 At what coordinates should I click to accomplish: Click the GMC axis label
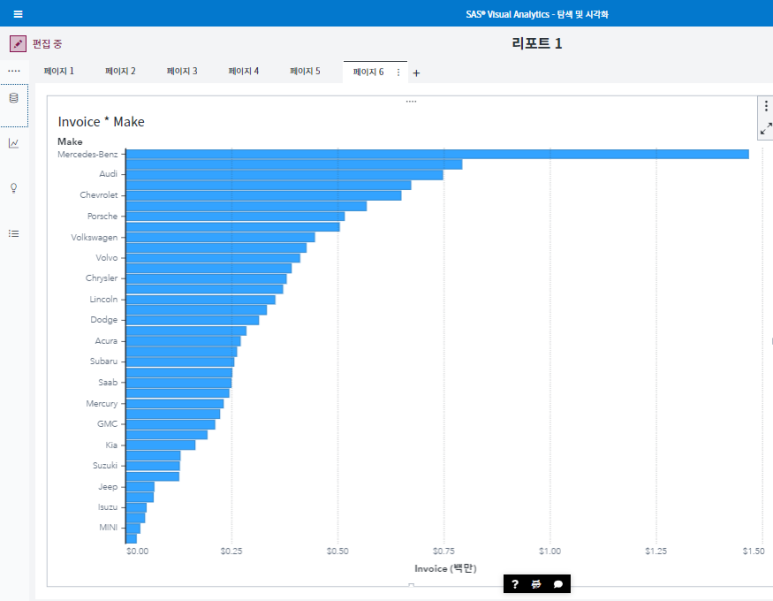107,424
